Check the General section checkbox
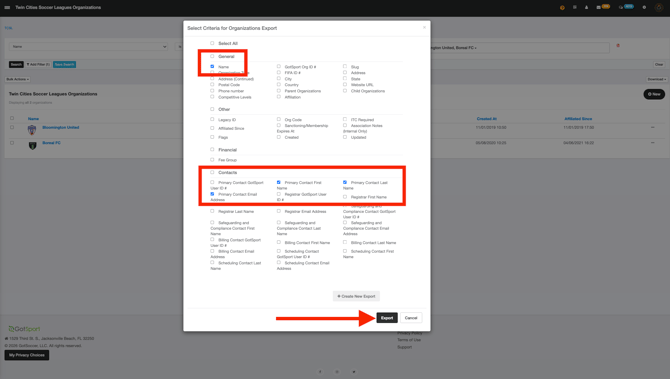Image resolution: width=670 pixels, height=379 pixels. tap(212, 56)
